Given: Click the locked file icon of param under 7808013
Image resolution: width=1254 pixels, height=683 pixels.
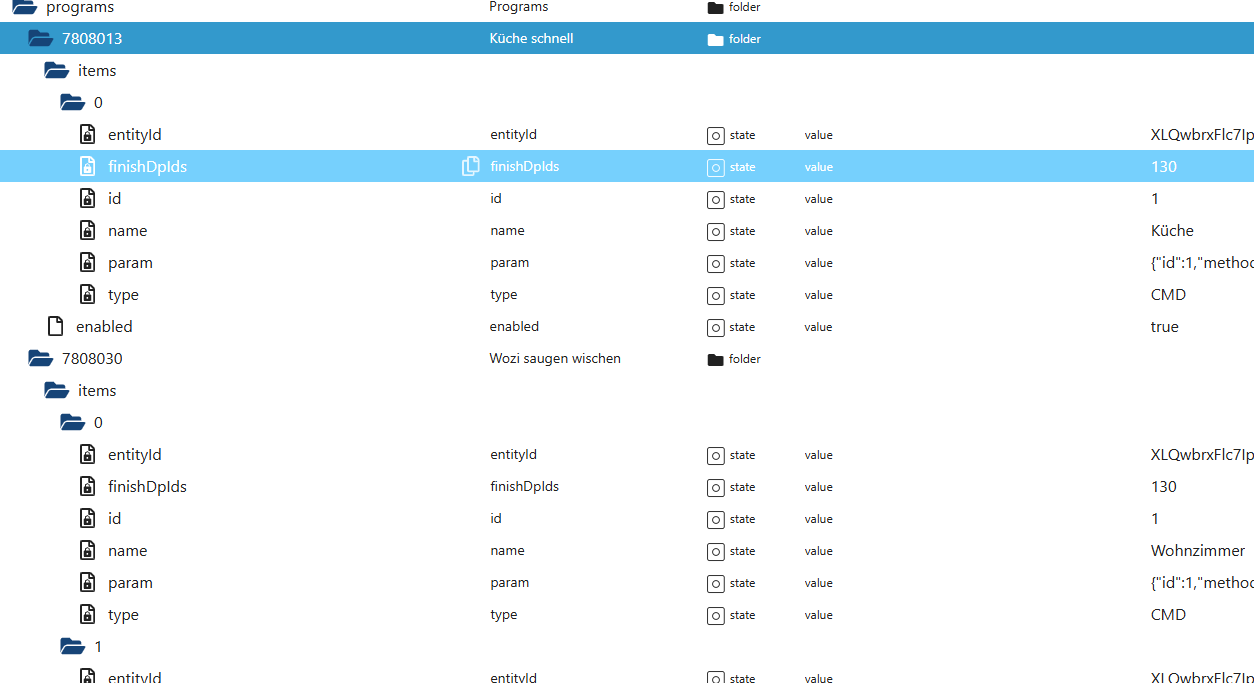Looking at the screenshot, I should click(88, 262).
